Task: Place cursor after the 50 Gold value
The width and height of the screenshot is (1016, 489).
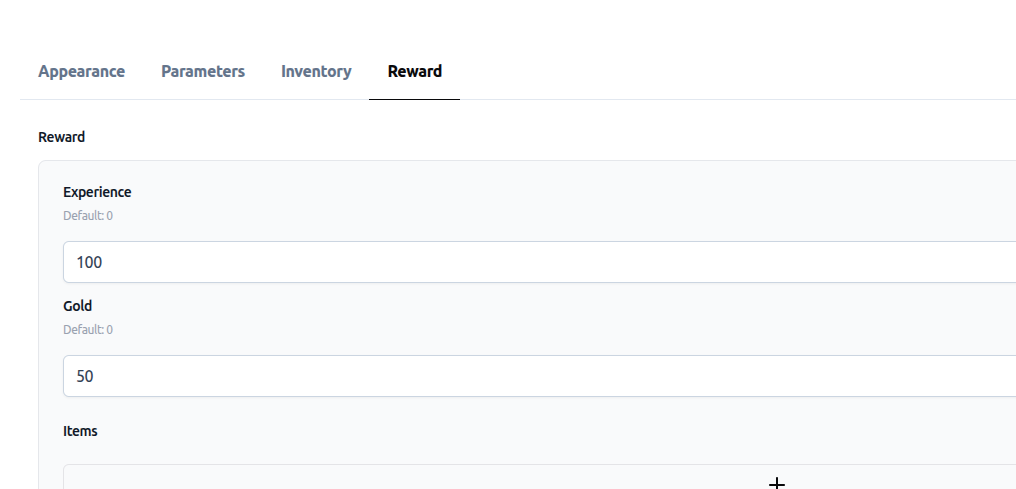Action: 96,377
